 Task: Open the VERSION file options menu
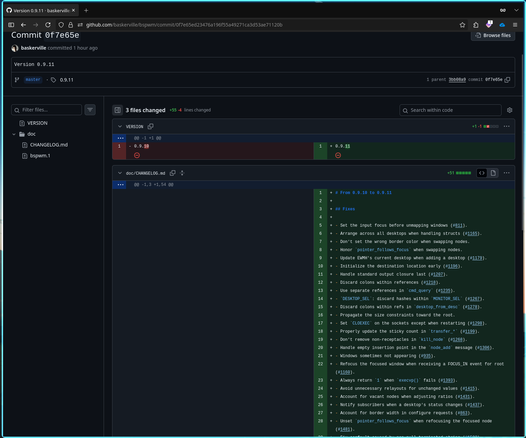click(x=507, y=126)
